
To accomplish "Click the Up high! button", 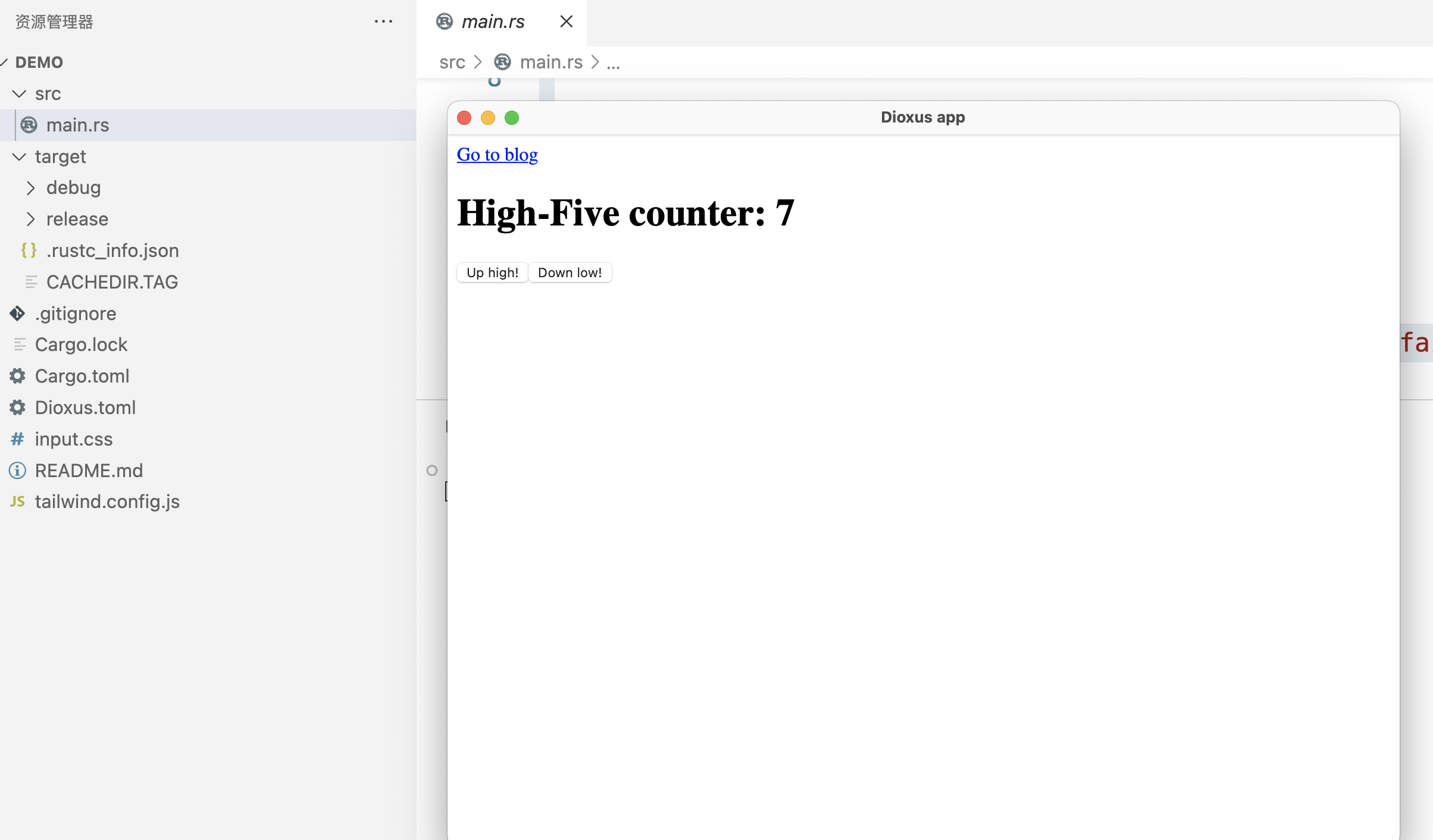I will pyautogui.click(x=493, y=272).
